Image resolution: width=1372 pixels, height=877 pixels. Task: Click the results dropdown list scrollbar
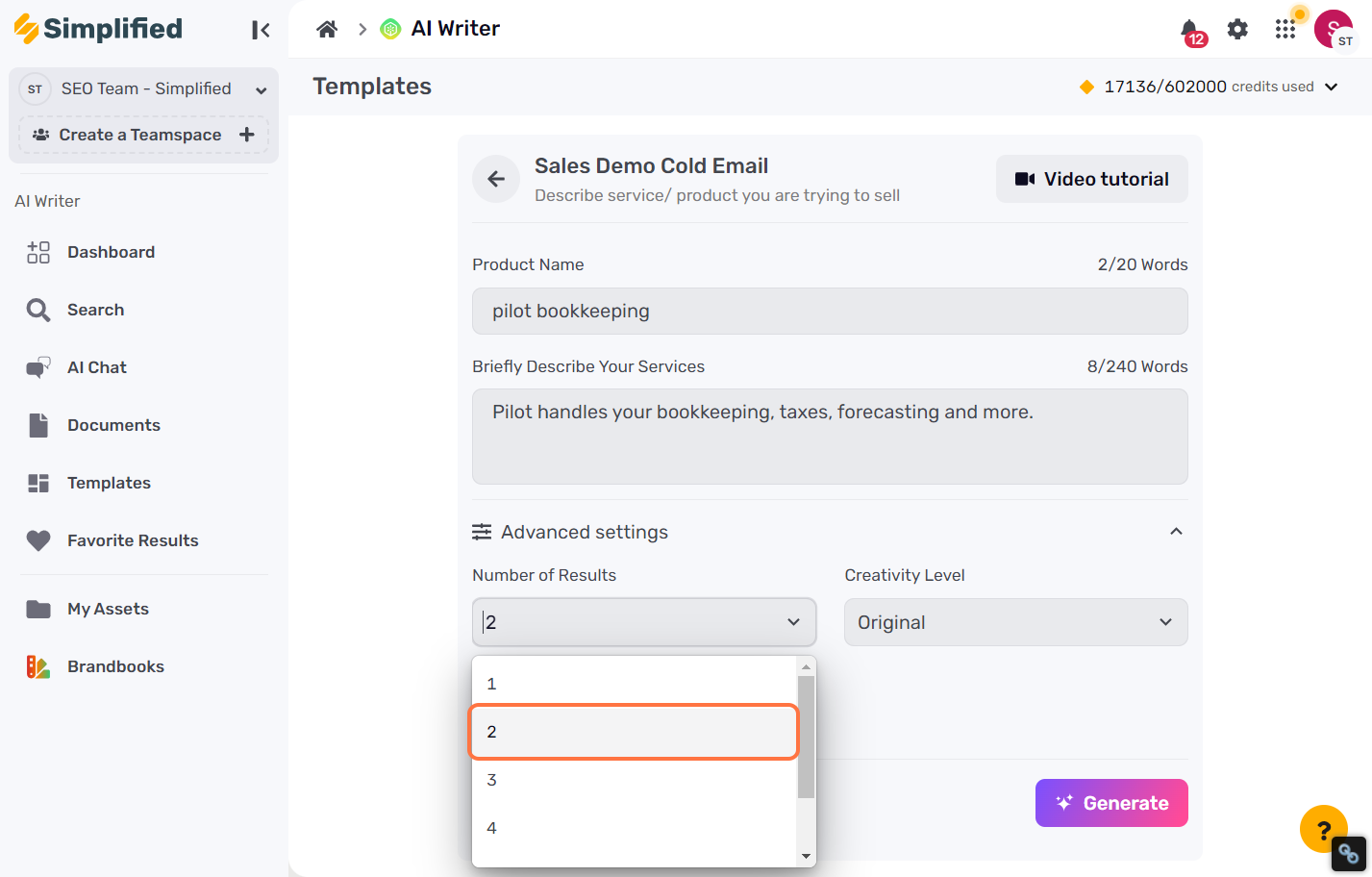point(806,737)
